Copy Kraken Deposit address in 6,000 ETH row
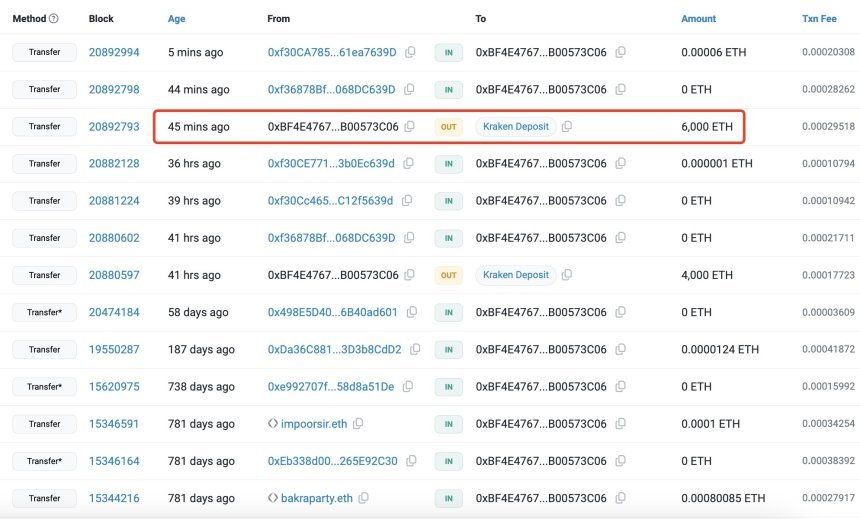860x519 pixels. 567,126
